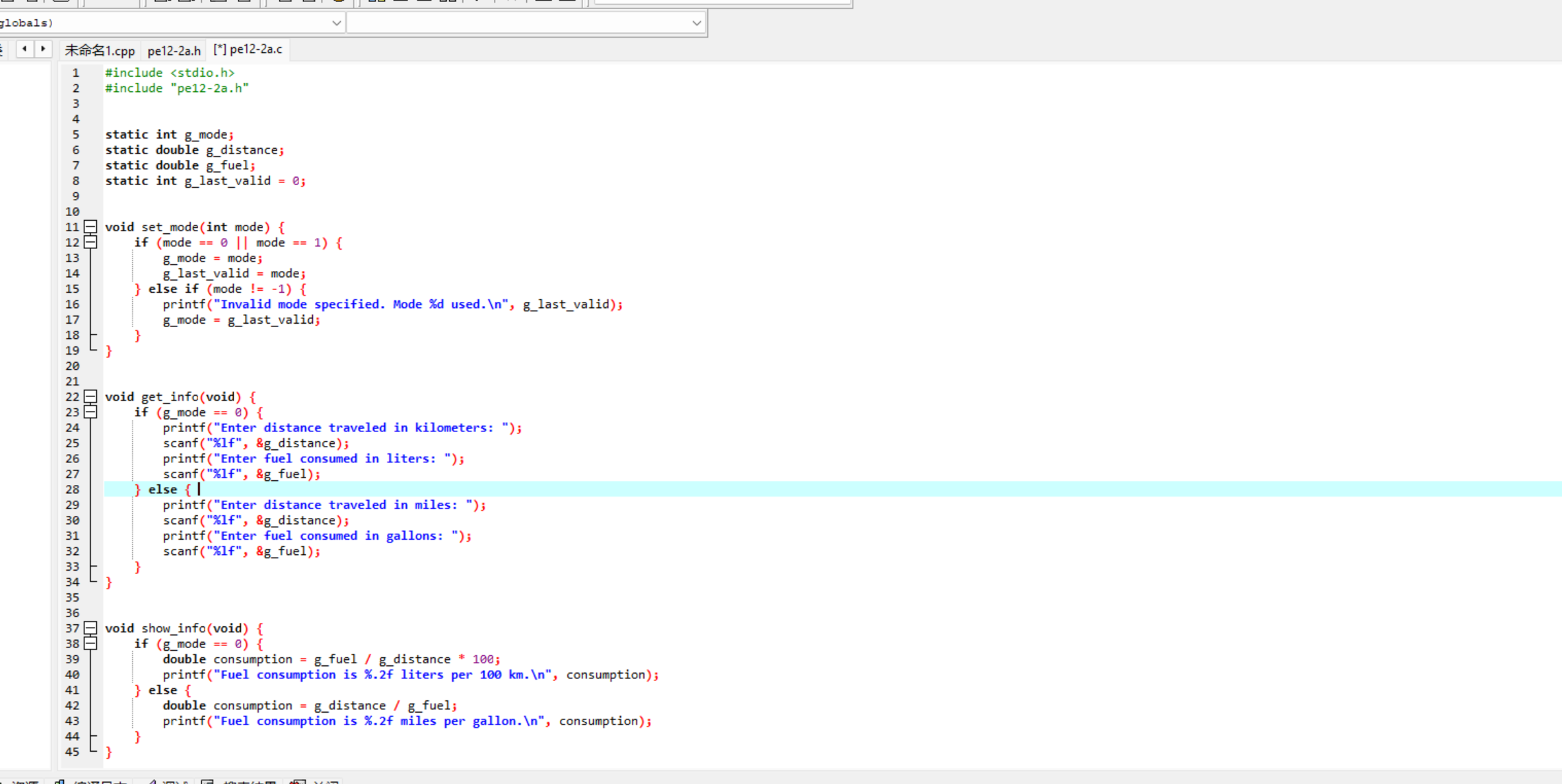Click line number 45 in gutter
Image resolution: width=1562 pixels, height=784 pixels.
[x=72, y=752]
